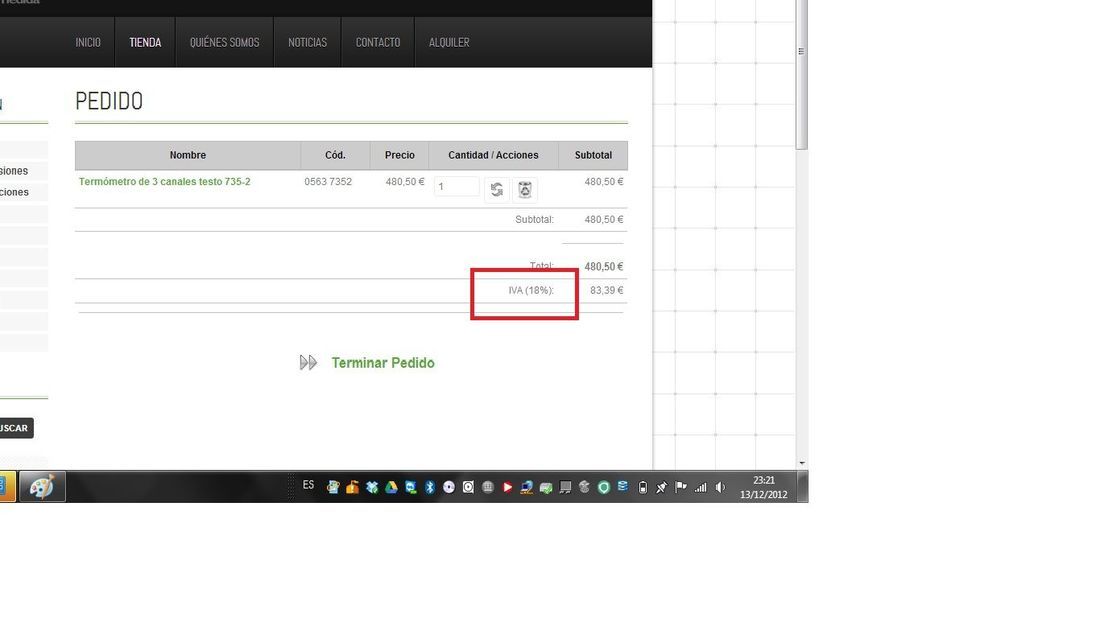Click the bold Total value 480,50 €
This screenshot has width=1100, height=618.
tap(603, 267)
